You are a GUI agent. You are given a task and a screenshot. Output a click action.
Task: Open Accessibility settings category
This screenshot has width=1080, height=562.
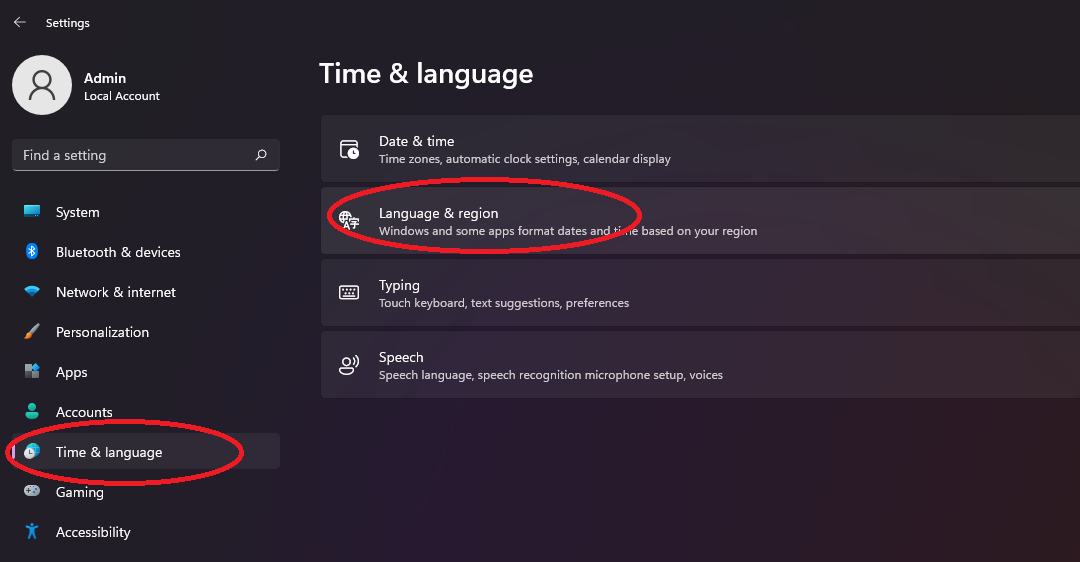146,532
